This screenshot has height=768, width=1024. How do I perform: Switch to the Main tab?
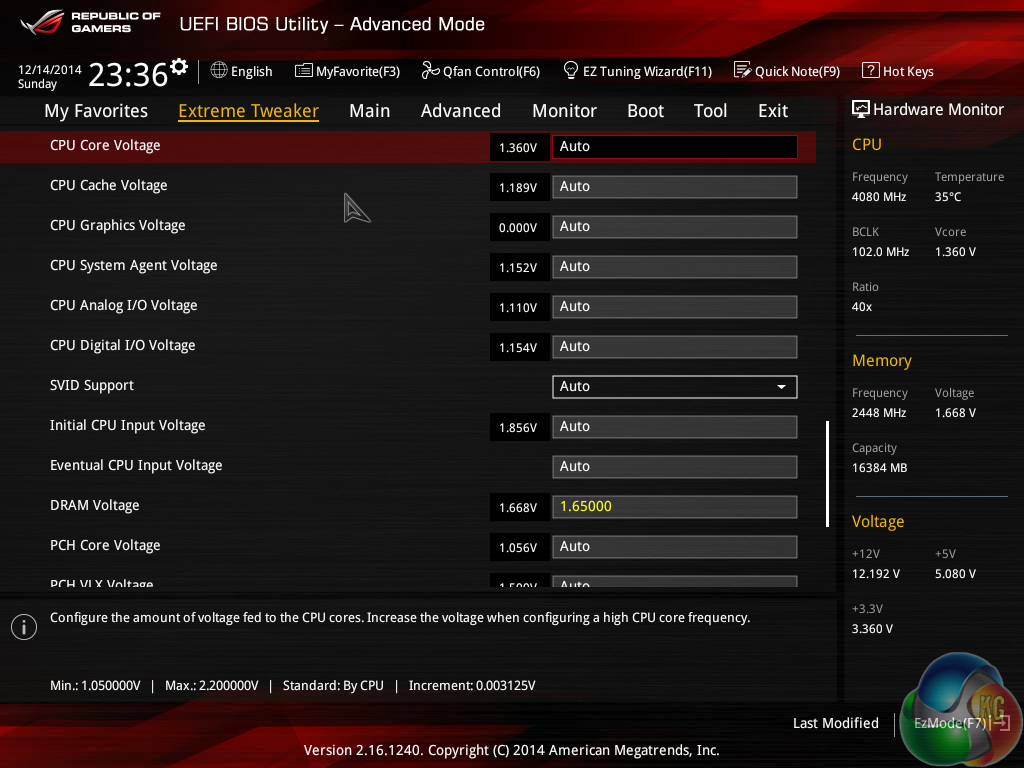tap(370, 111)
